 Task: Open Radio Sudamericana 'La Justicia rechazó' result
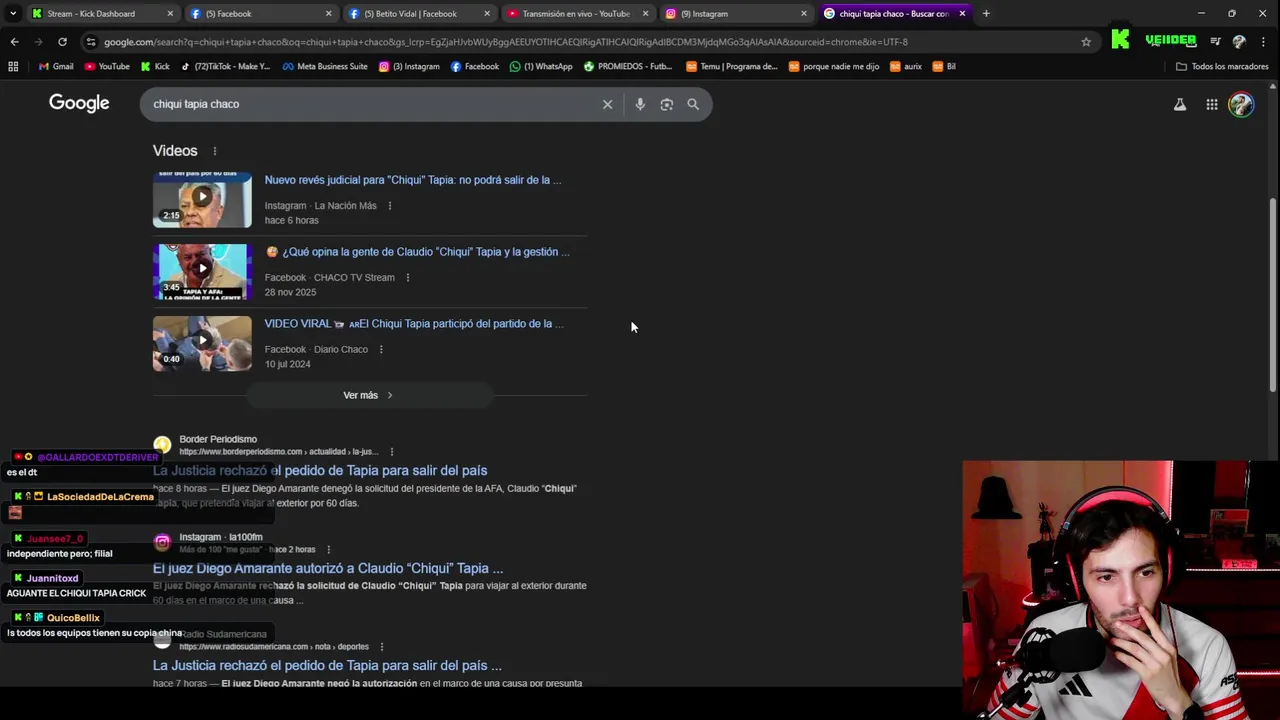click(327, 665)
